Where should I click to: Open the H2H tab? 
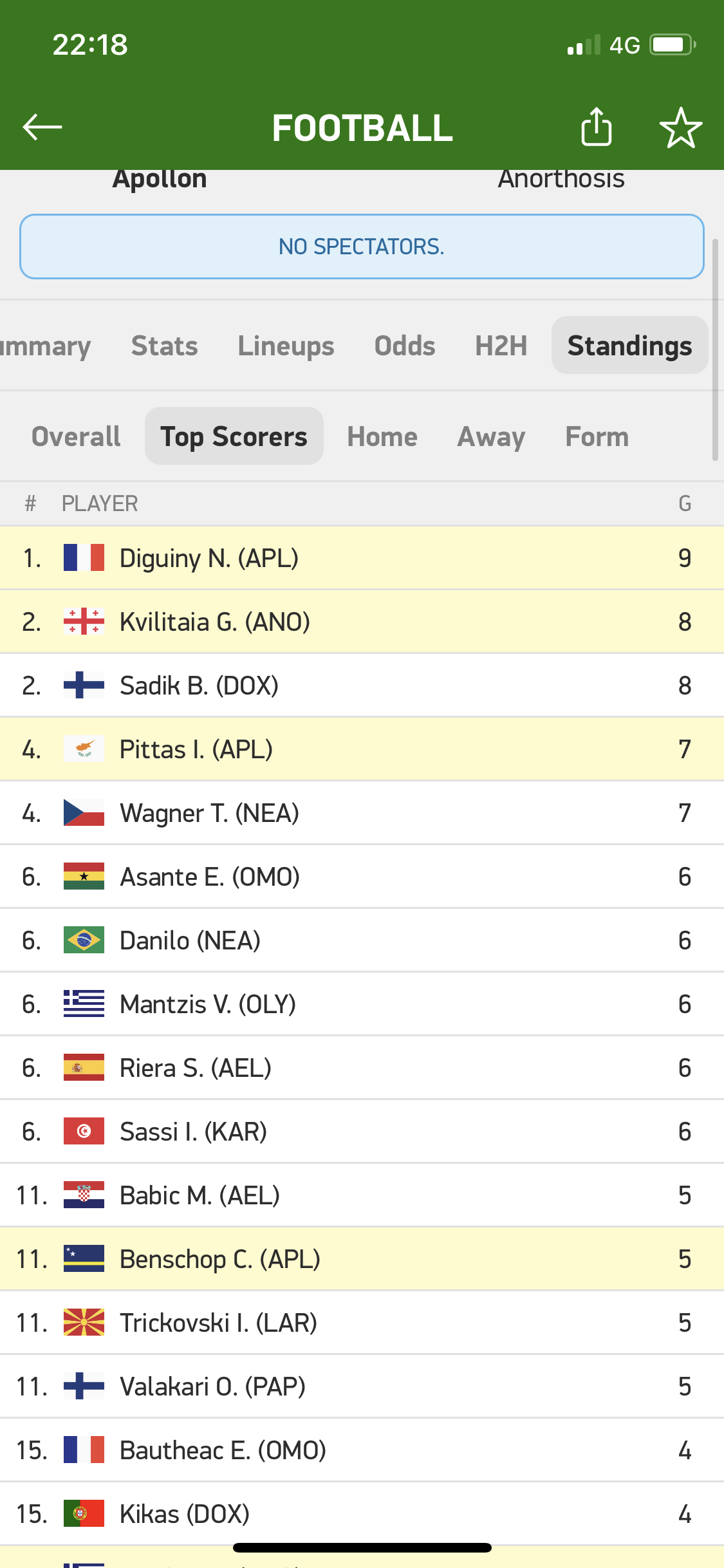pyautogui.click(x=501, y=346)
